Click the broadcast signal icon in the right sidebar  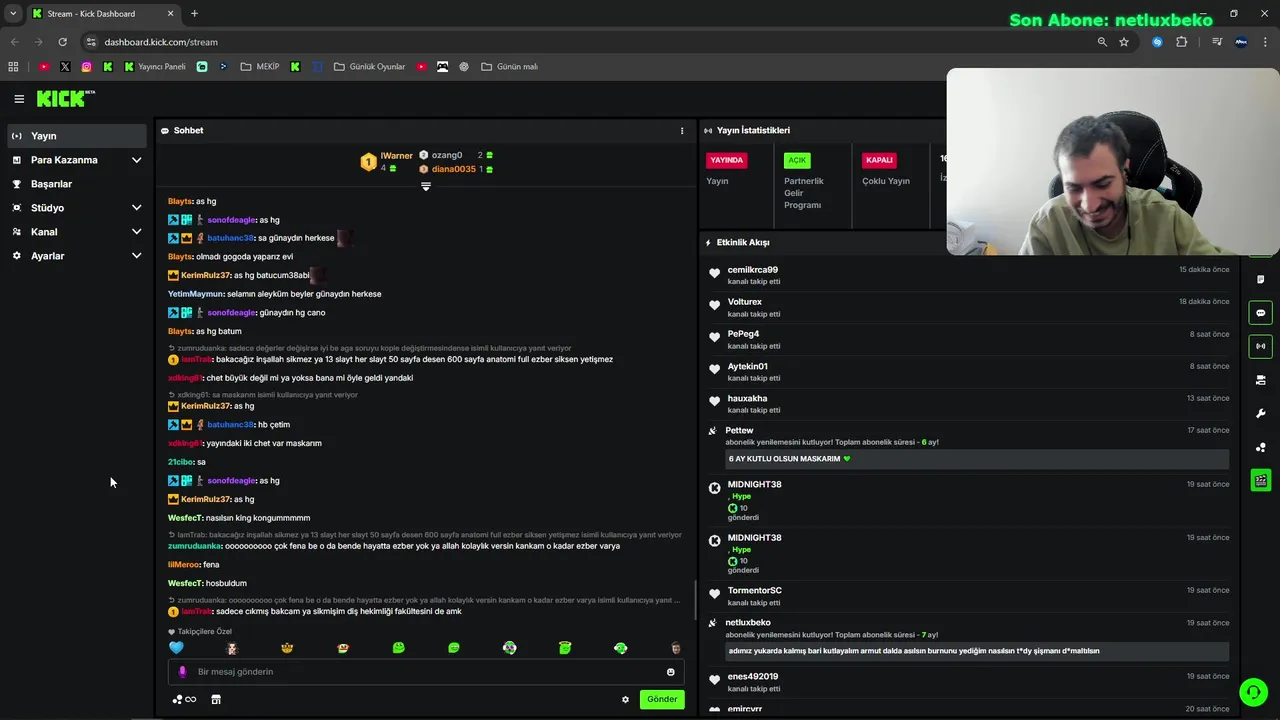click(x=1261, y=346)
